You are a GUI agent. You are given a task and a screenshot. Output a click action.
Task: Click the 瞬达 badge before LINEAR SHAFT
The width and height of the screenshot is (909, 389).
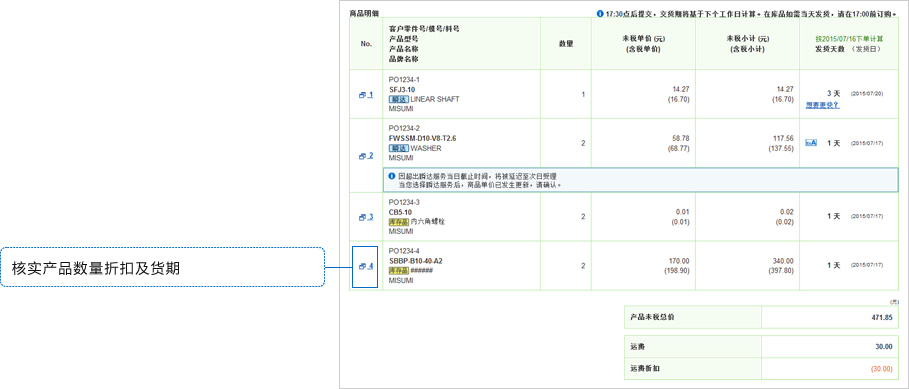(x=399, y=99)
